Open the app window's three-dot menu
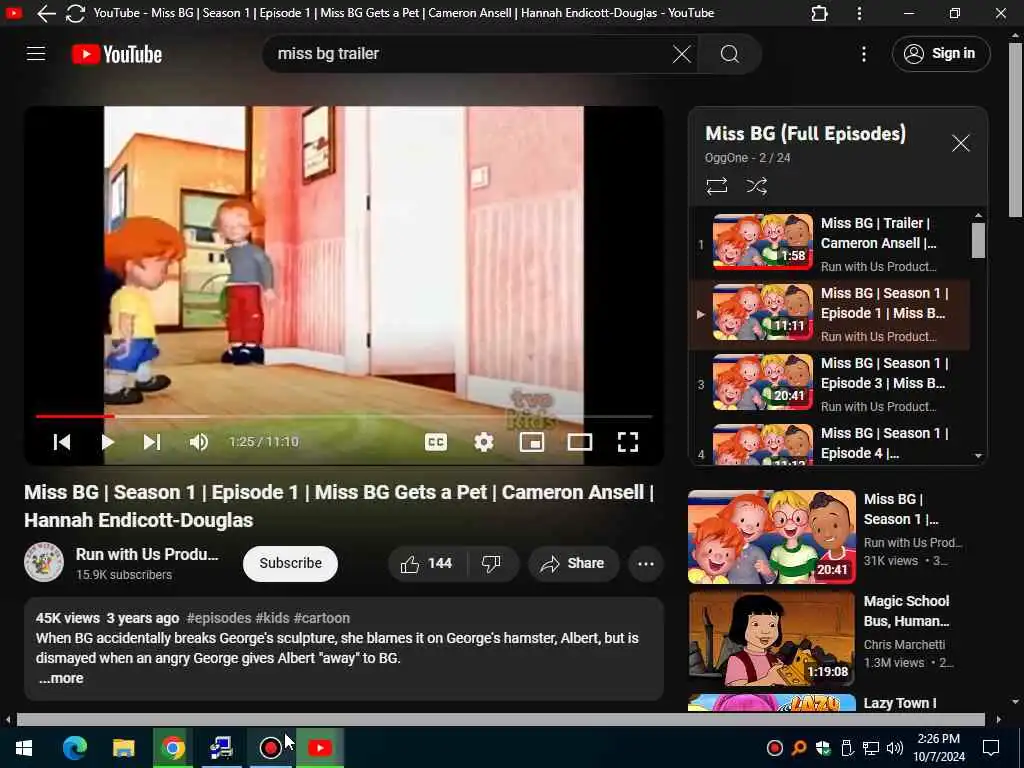This screenshot has width=1024, height=768. (859, 13)
